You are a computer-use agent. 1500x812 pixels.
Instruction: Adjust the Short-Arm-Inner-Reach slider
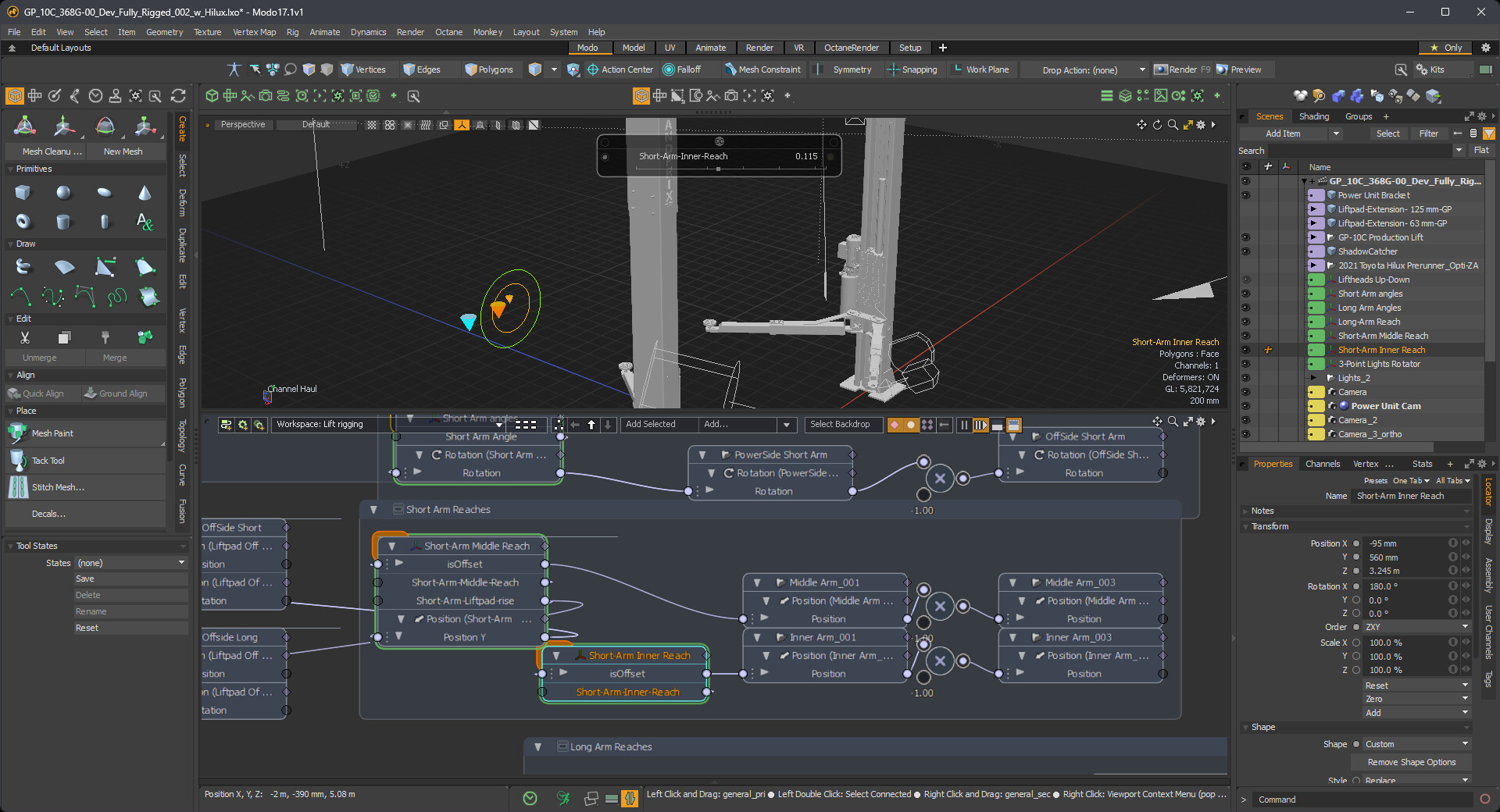[x=718, y=169]
